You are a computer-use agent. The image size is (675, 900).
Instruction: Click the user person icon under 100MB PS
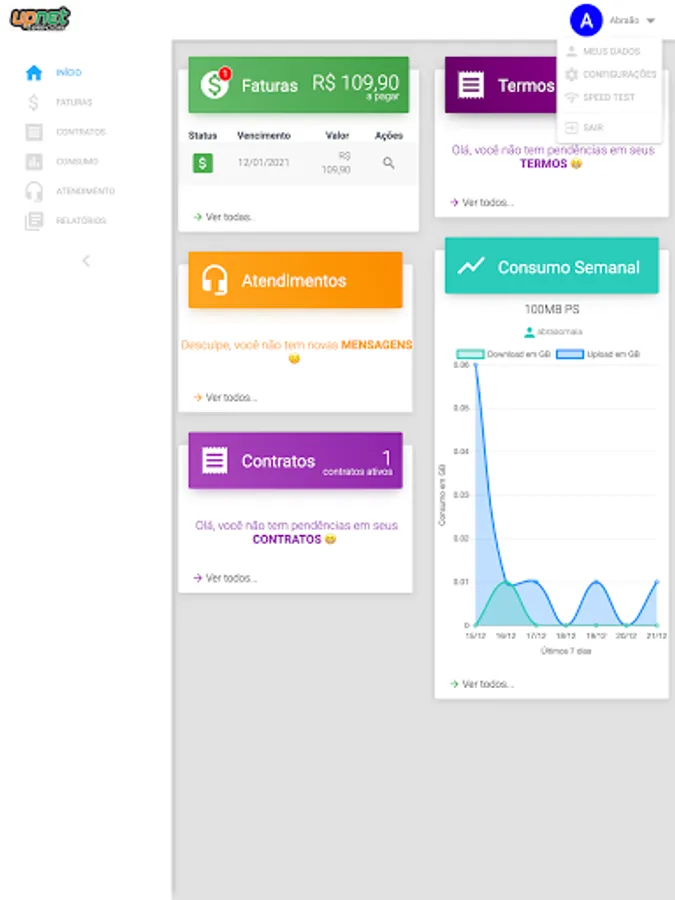tap(529, 332)
